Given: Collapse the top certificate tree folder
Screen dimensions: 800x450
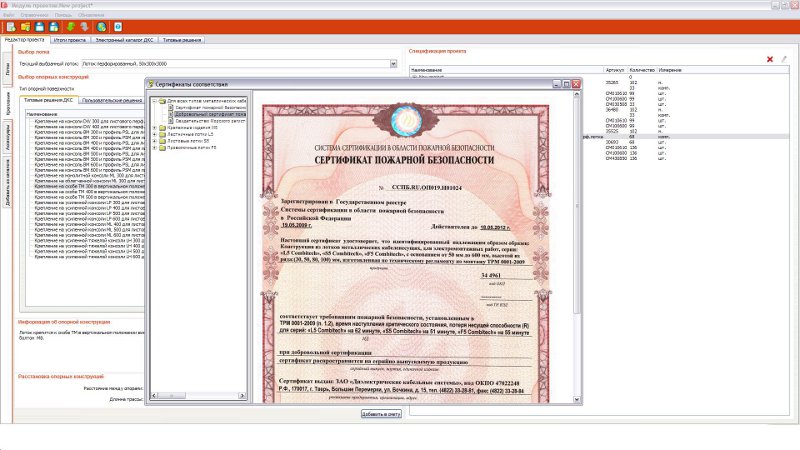Looking at the screenshot, I should point(156,101).
